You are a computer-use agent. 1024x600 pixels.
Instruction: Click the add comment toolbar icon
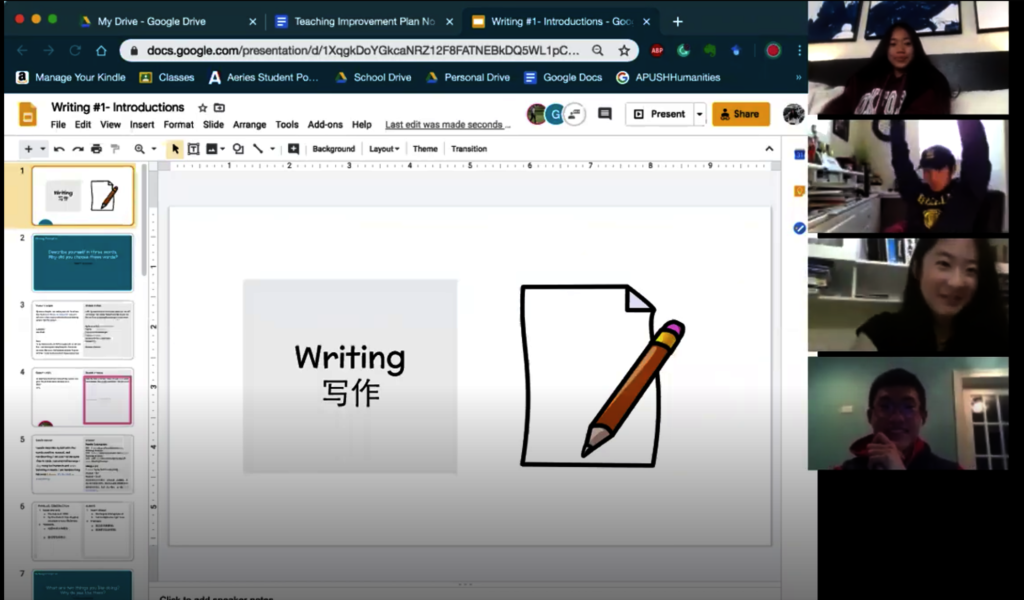(x=293, y=149)
